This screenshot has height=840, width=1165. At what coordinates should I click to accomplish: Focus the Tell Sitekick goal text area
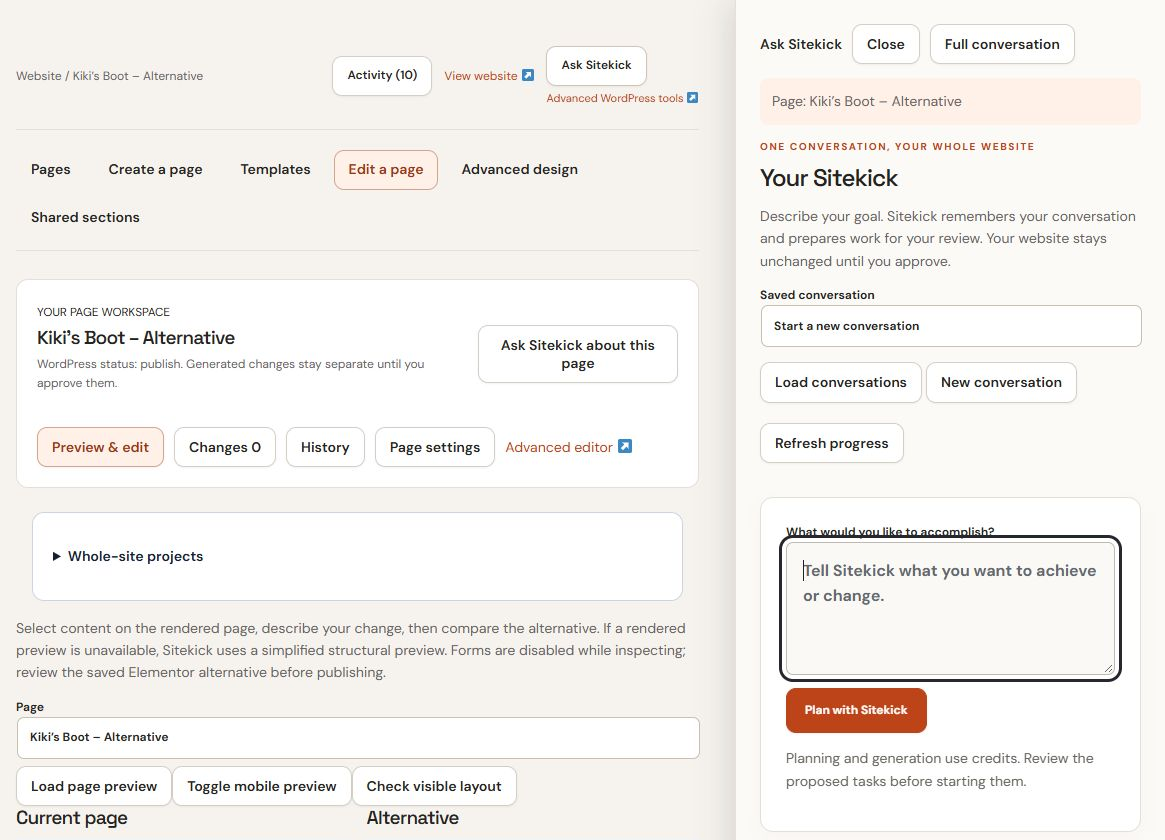click(950, 608)
